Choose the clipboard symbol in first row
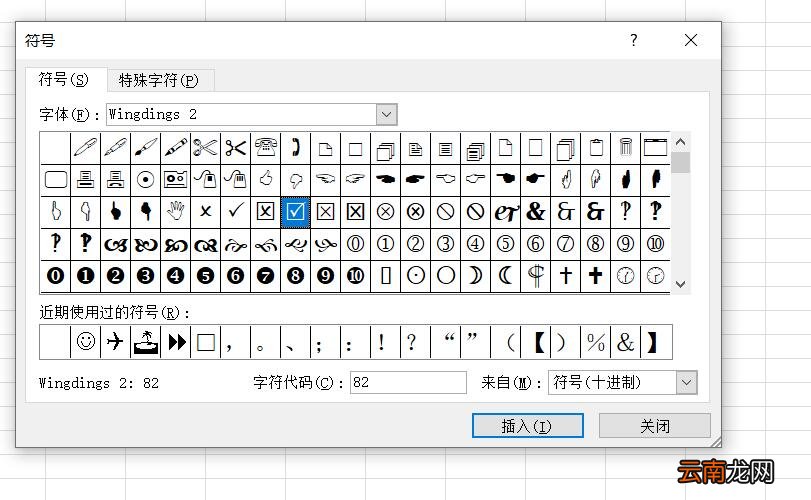 click(595, 148)
